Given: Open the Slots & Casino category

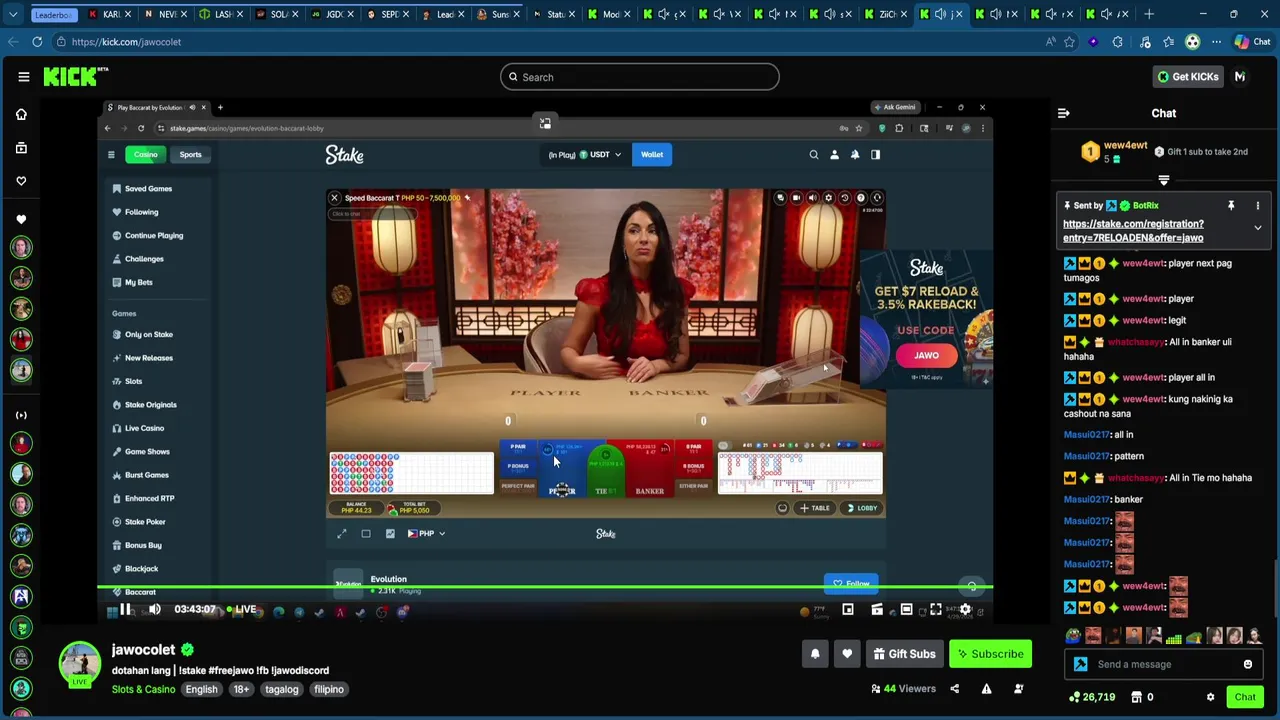Looking at the screenshot, I should (143, 689).
